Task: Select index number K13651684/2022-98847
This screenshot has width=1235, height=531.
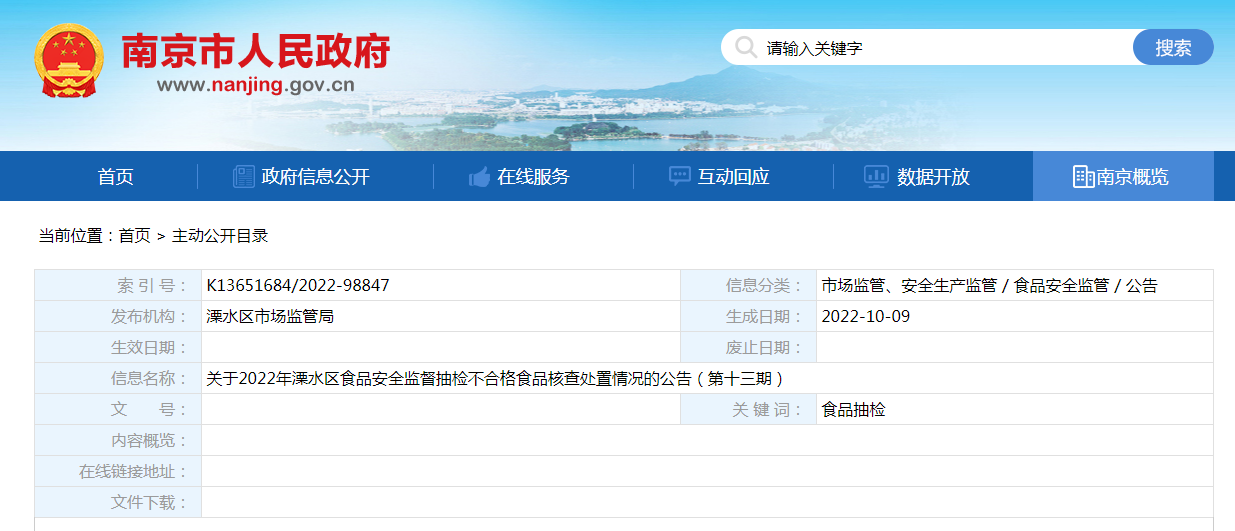Action: [x=298, y=286]
